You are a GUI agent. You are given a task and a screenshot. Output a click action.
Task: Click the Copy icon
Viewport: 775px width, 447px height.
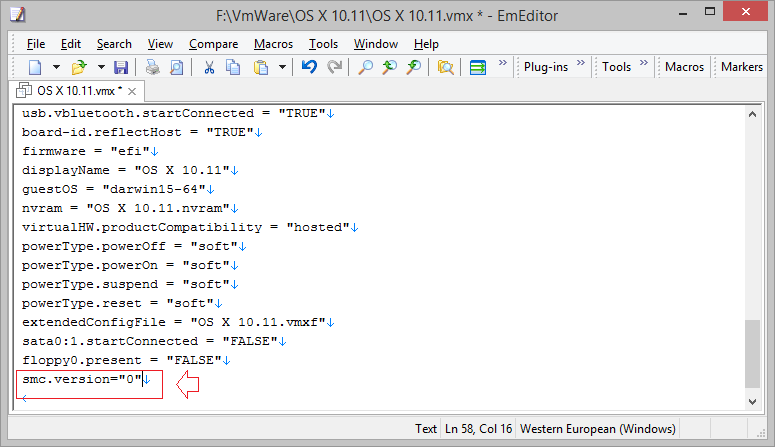tap(233, 67)
